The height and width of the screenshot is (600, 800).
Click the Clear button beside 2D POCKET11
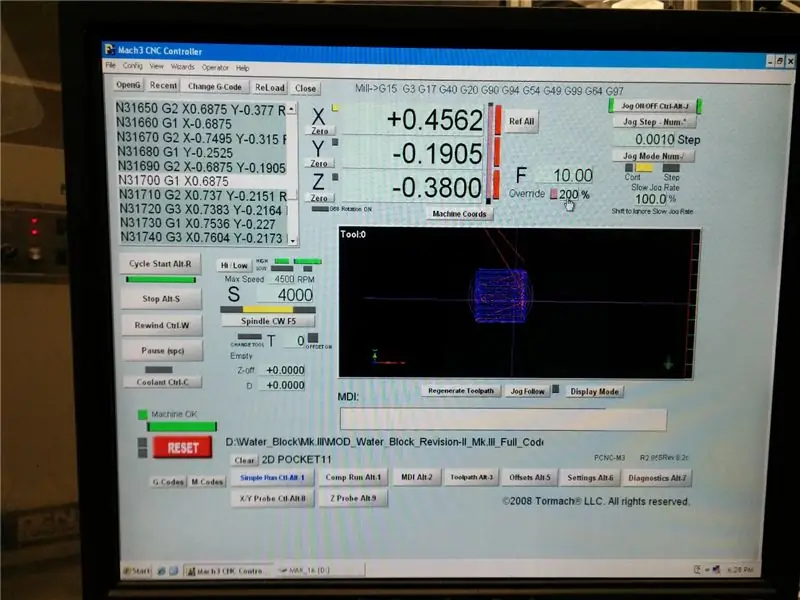click(x=244, y=460)
